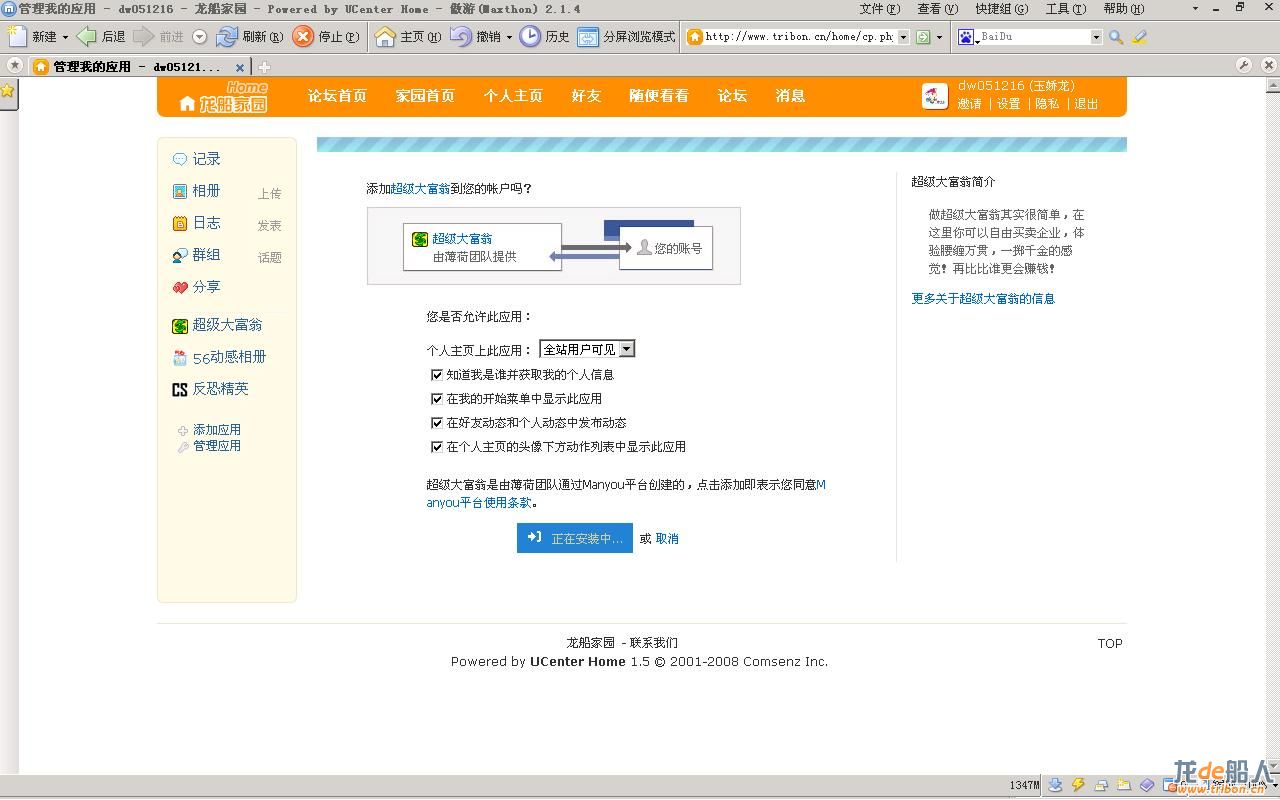1280x800 pixels.
Task: Select the 管理我的应用 browser tab
Action: [136, 67]
